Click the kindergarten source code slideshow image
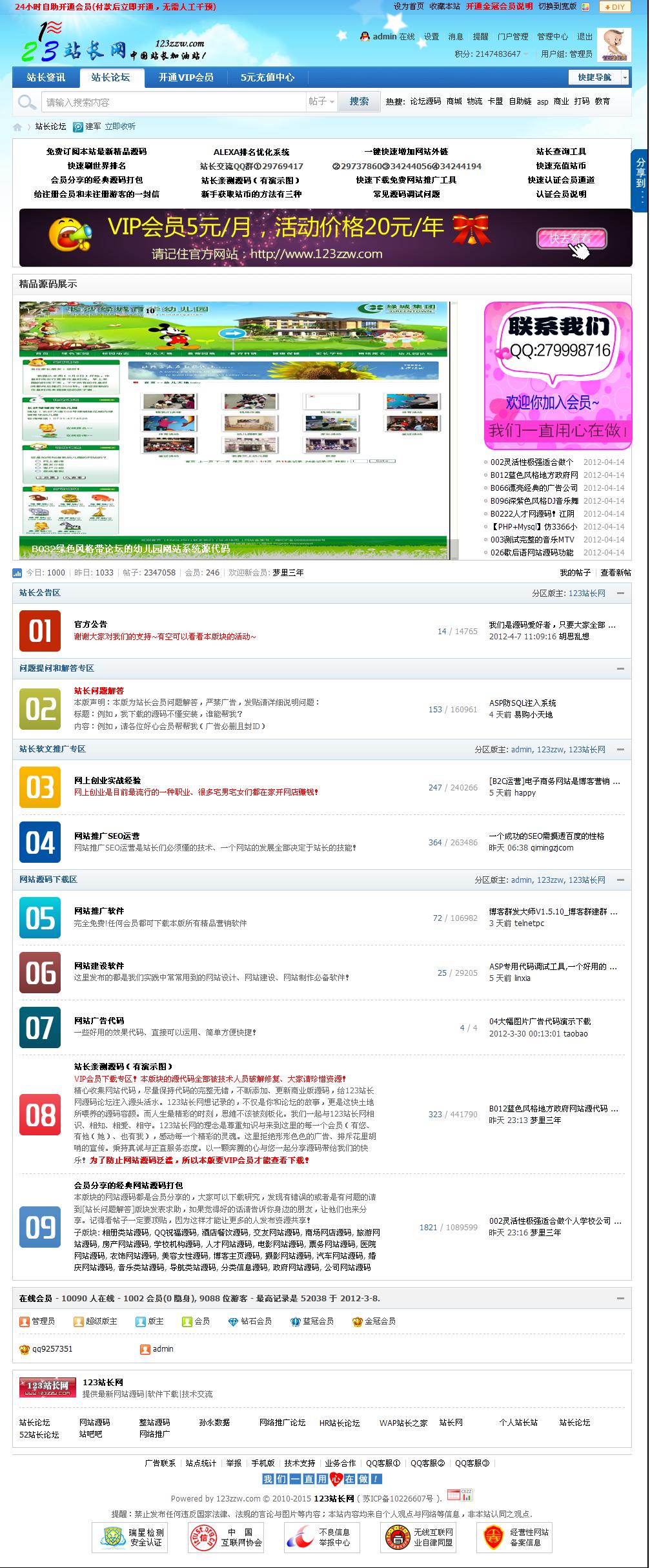The width and height of the screenshot is (650, 1568). click(235, 430)
